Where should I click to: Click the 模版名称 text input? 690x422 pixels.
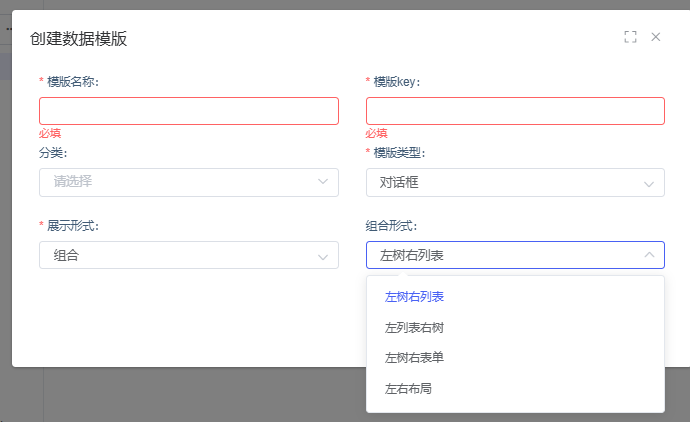189,110
